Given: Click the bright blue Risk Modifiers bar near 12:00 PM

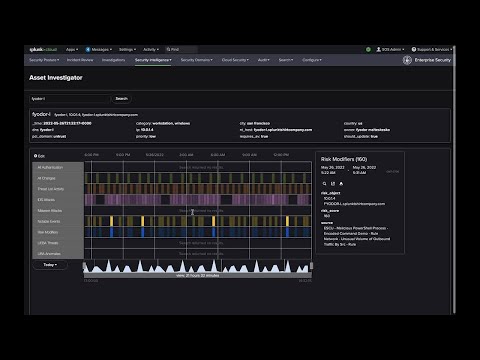Looking at the screenshot, I should [x=287, y=232].
